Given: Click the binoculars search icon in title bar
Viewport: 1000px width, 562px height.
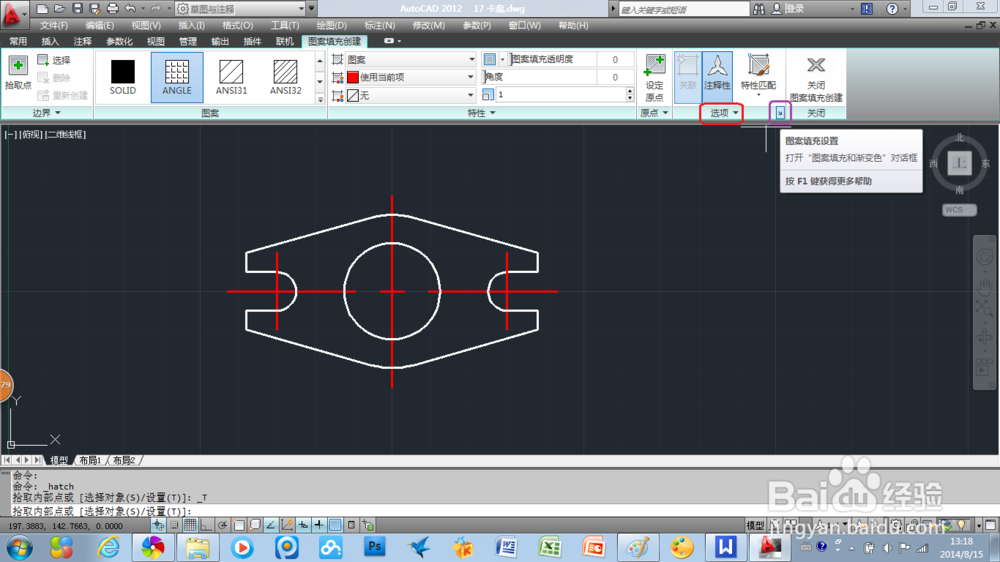Looking at the screenshot, I should tap(759, 9).
